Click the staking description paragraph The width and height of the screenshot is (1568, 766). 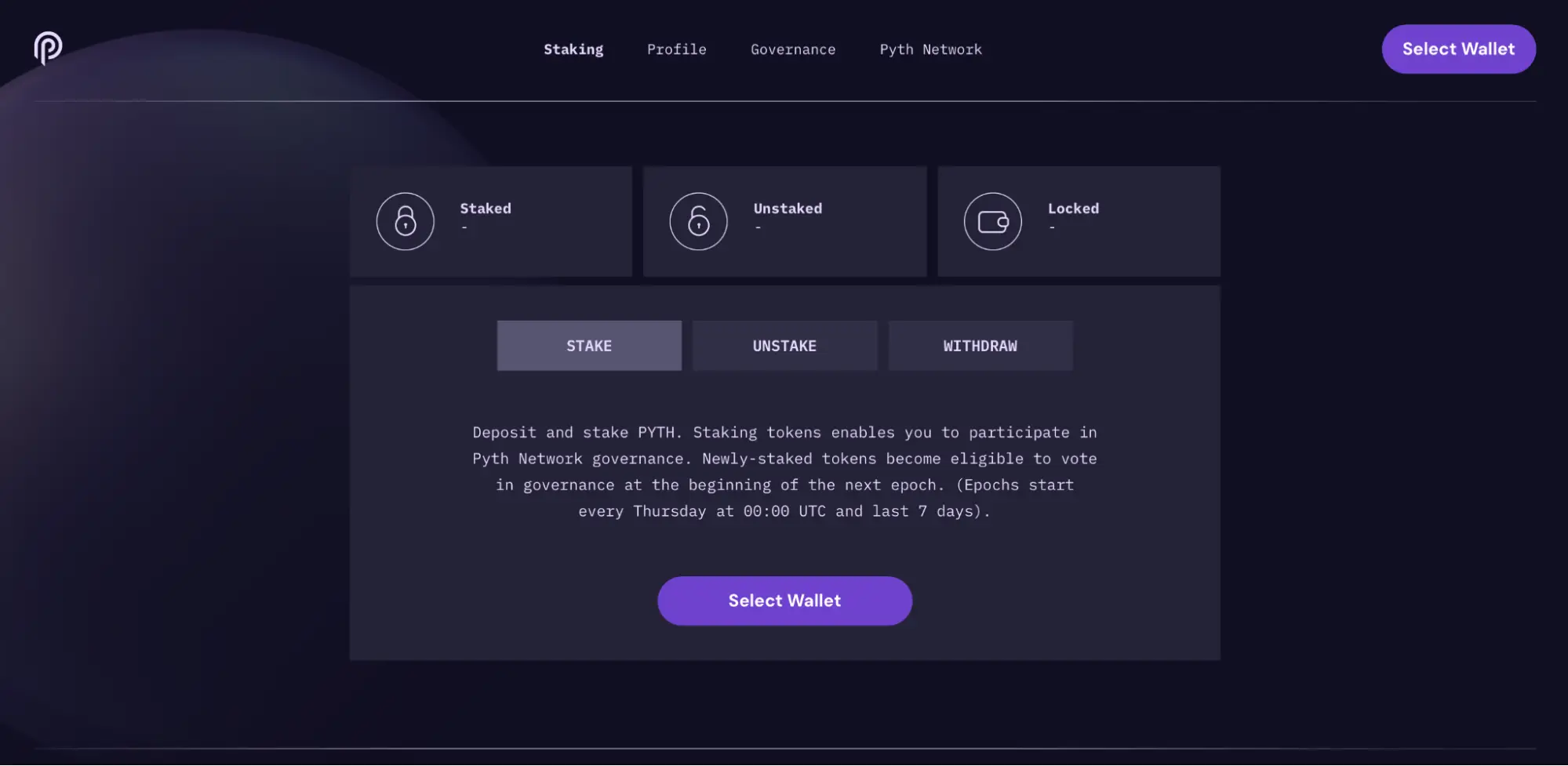tap(784, 471)
